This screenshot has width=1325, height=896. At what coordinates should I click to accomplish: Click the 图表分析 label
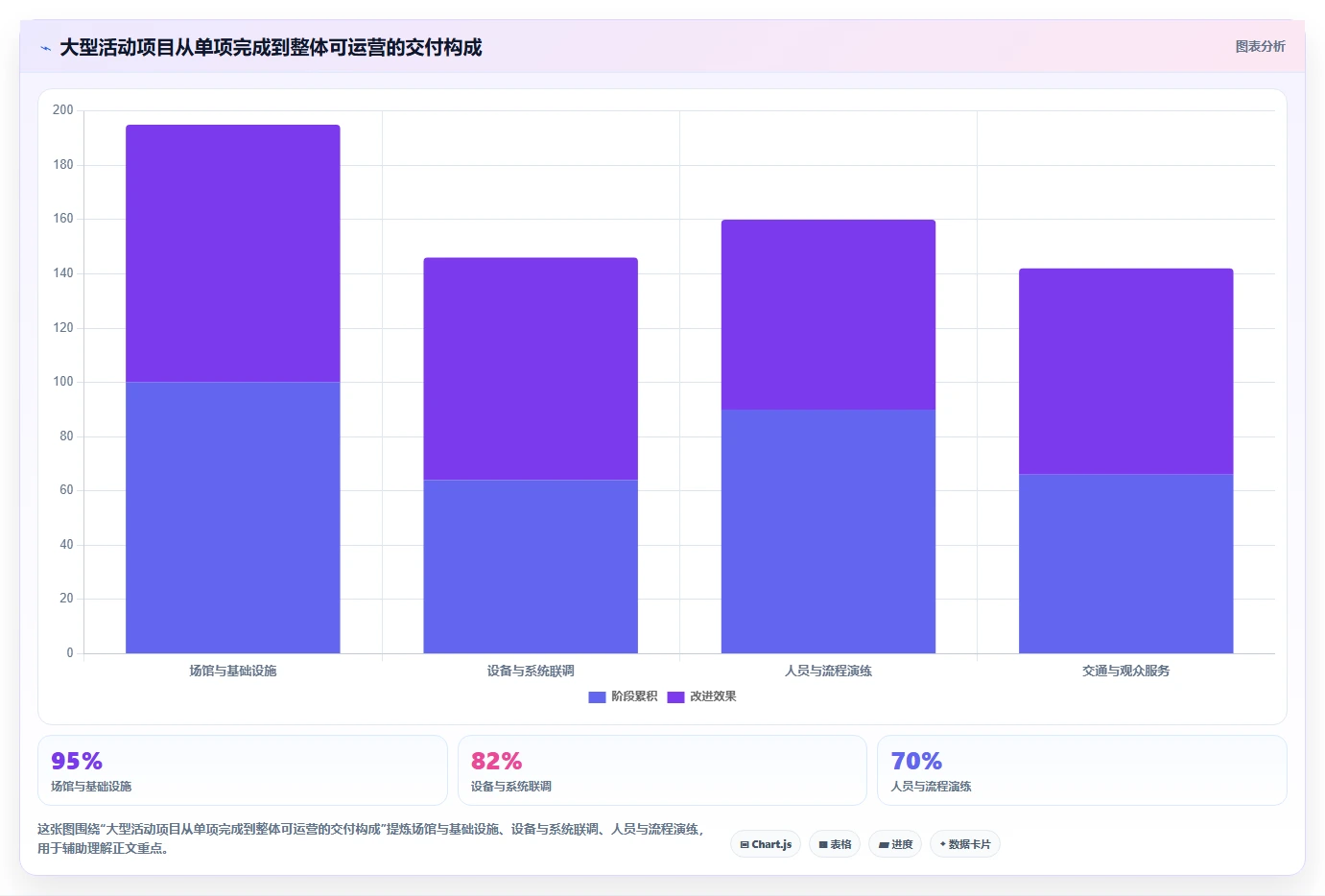click(x=1260, y=46)
